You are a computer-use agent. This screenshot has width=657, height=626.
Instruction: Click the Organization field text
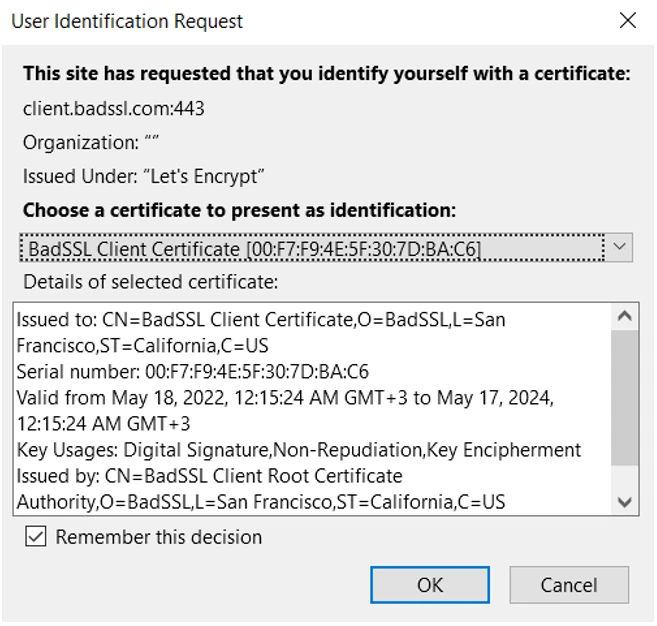click(91, 143)
